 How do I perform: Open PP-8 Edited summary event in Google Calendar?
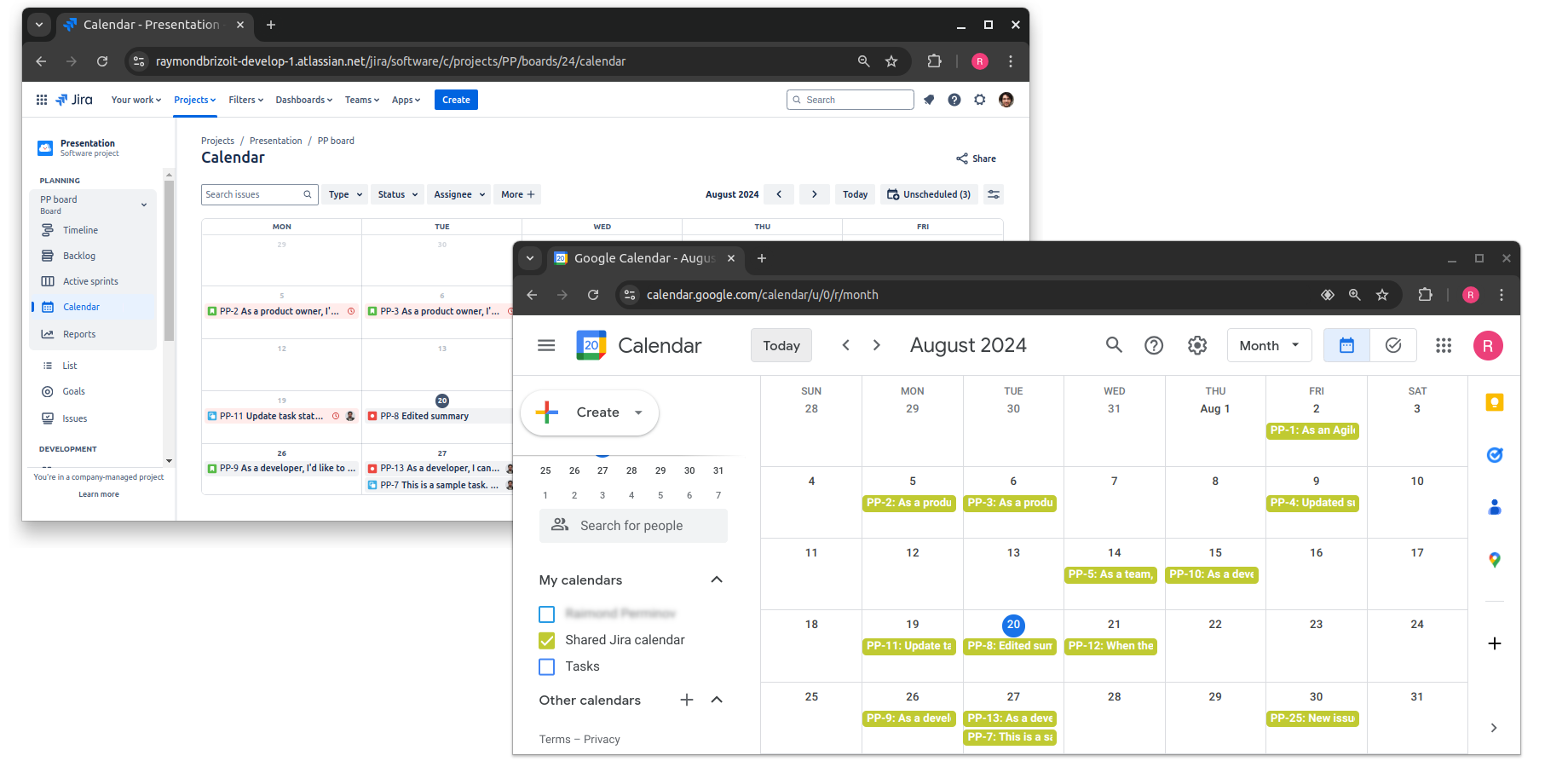tap(1011, 646)
